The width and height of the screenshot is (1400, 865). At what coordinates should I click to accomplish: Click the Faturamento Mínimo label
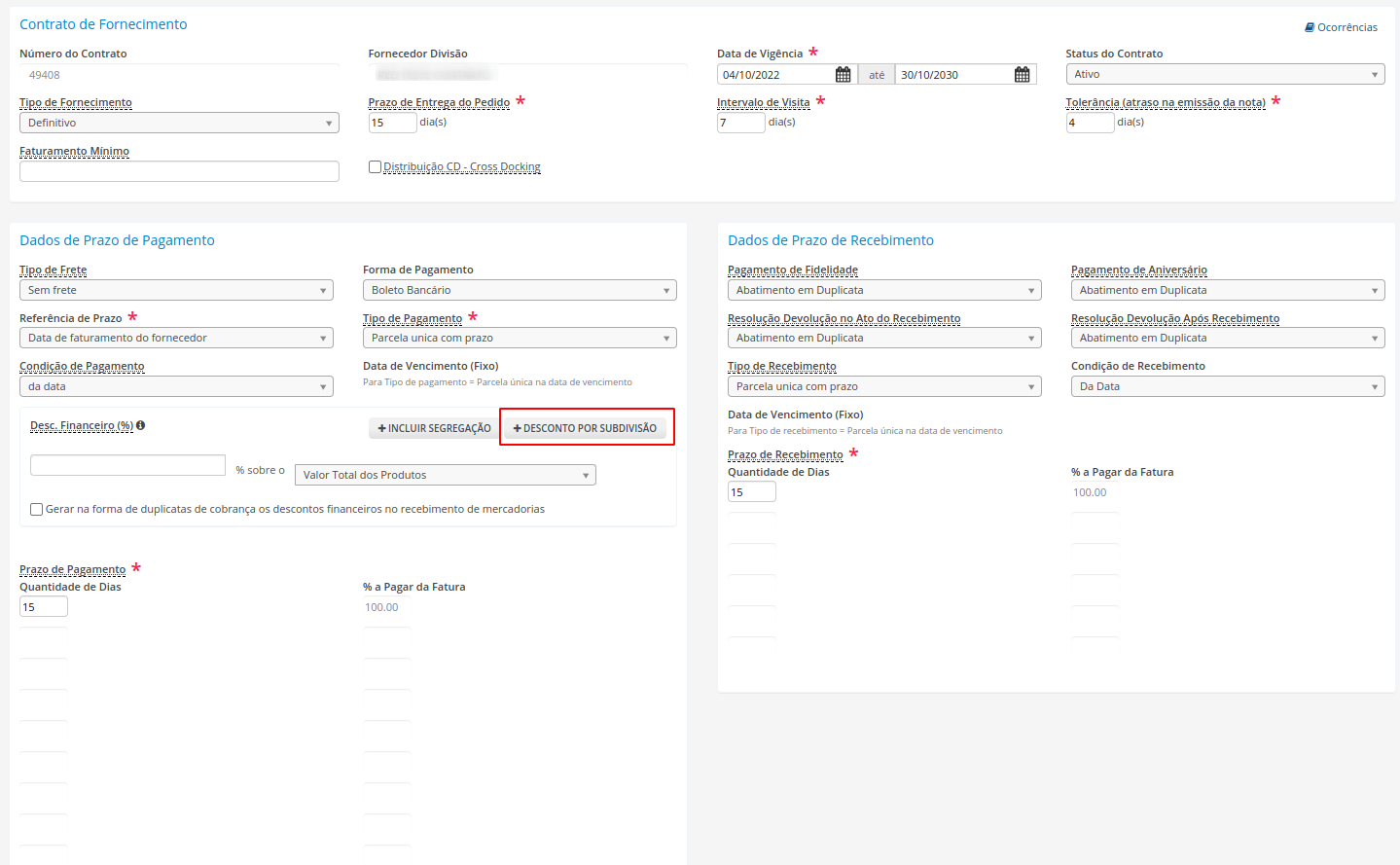pos(74,151)
